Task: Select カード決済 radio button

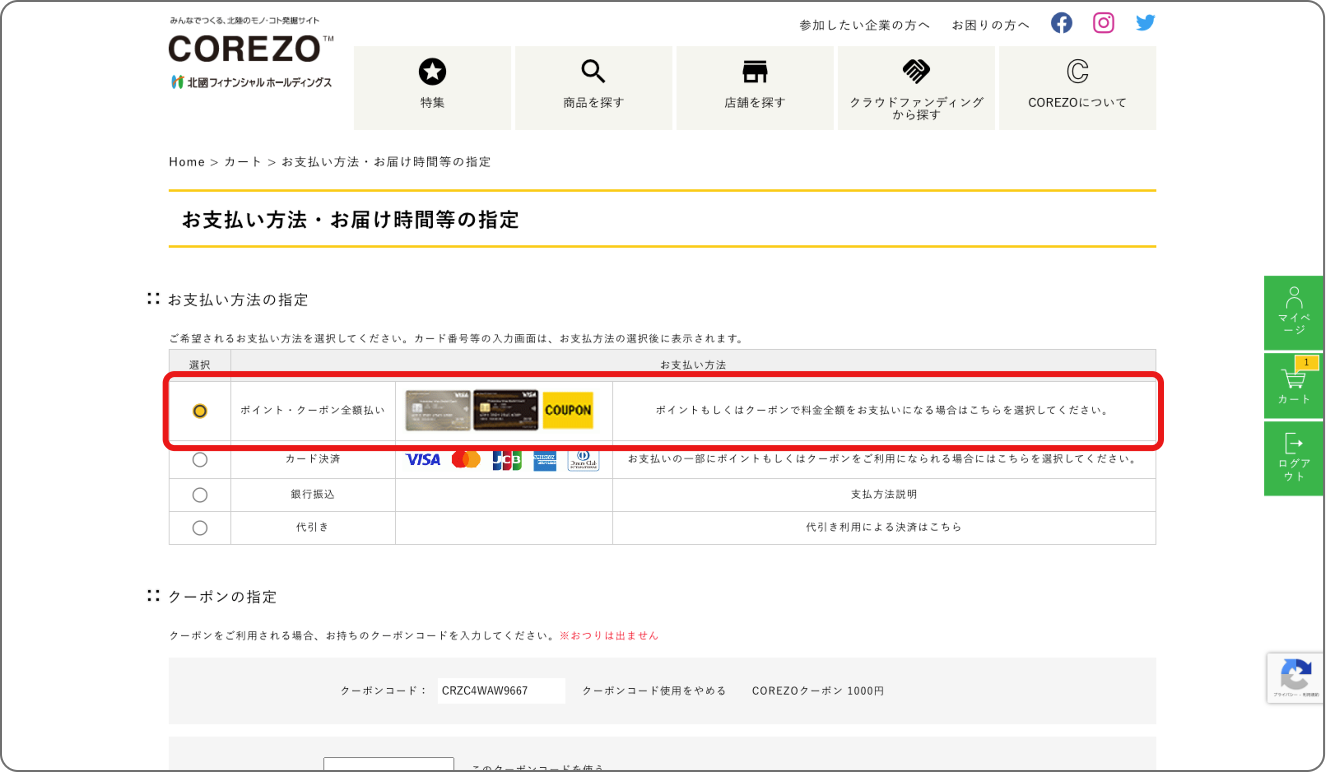Action: (x=200, y=460)
